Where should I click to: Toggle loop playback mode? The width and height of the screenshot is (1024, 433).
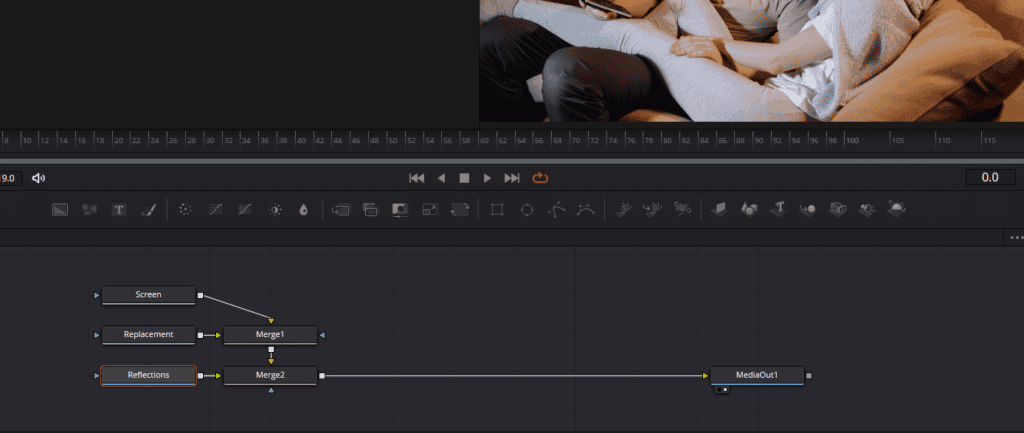(x=540, y=178)
